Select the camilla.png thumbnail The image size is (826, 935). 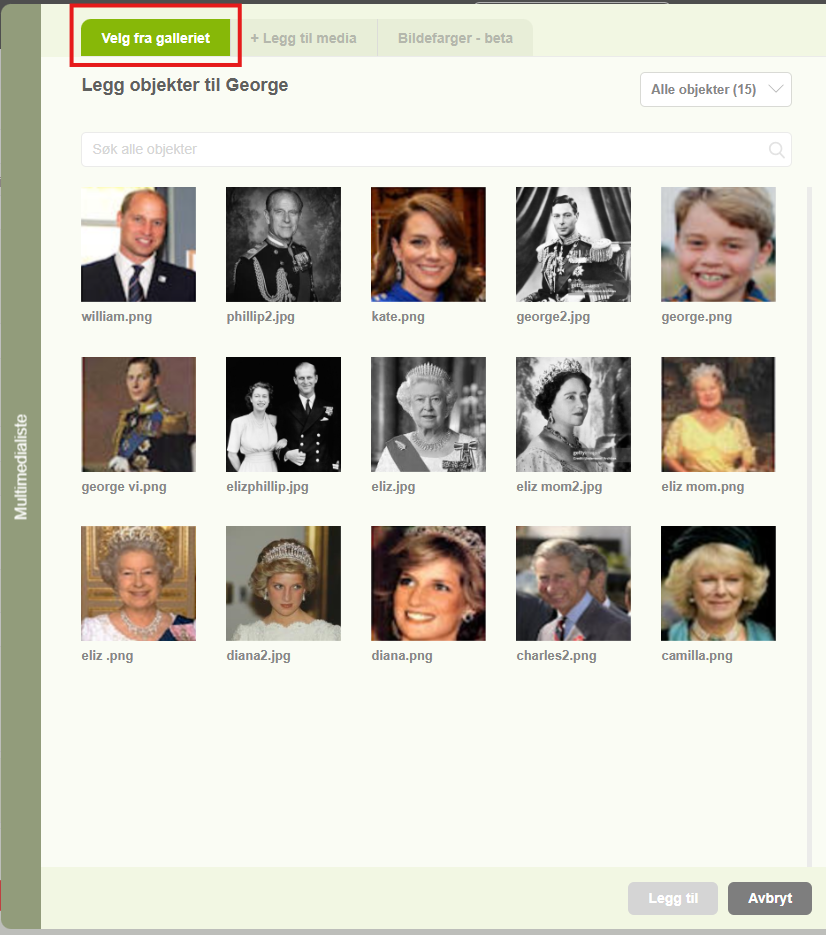(x=718, y=583)
